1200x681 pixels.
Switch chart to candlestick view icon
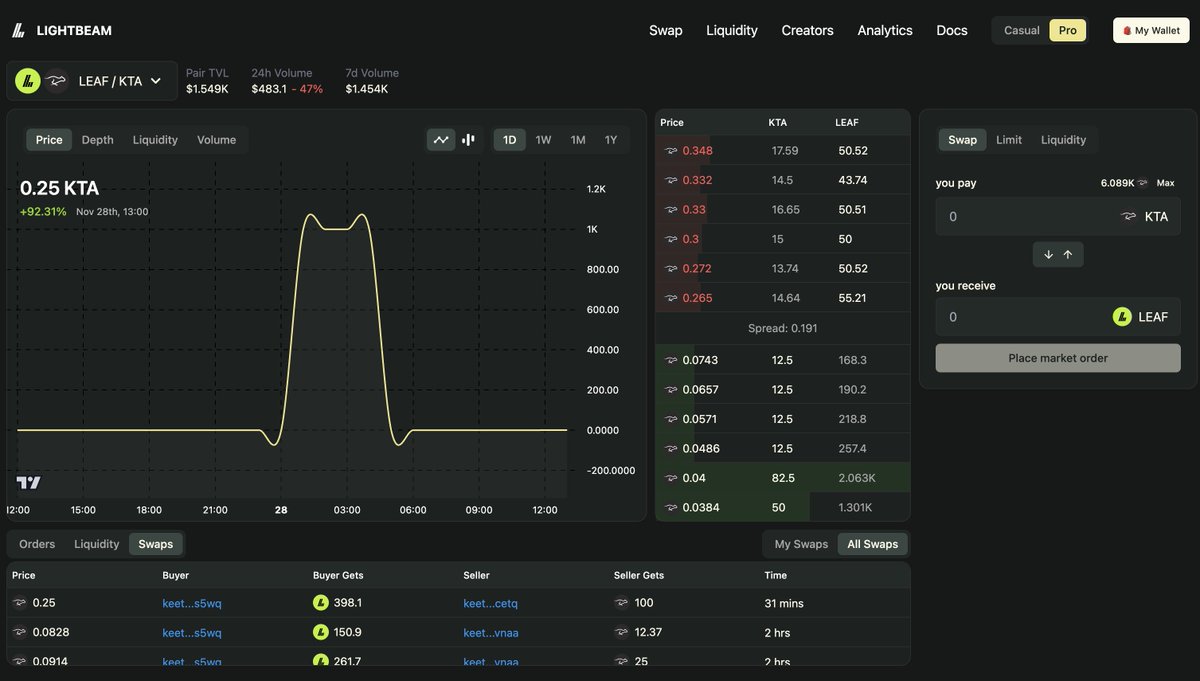(x=468, y=140)
